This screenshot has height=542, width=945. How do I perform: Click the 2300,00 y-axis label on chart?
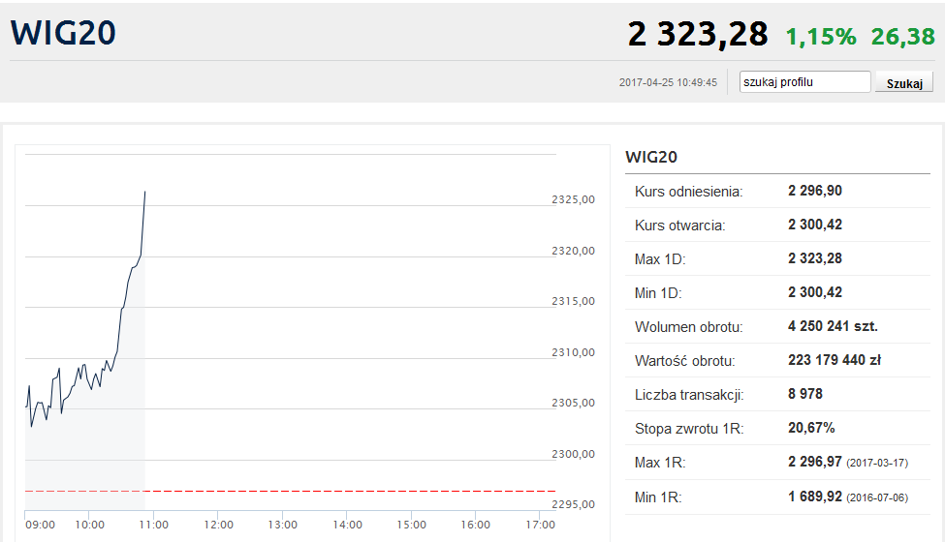click(x=573, y=454)
